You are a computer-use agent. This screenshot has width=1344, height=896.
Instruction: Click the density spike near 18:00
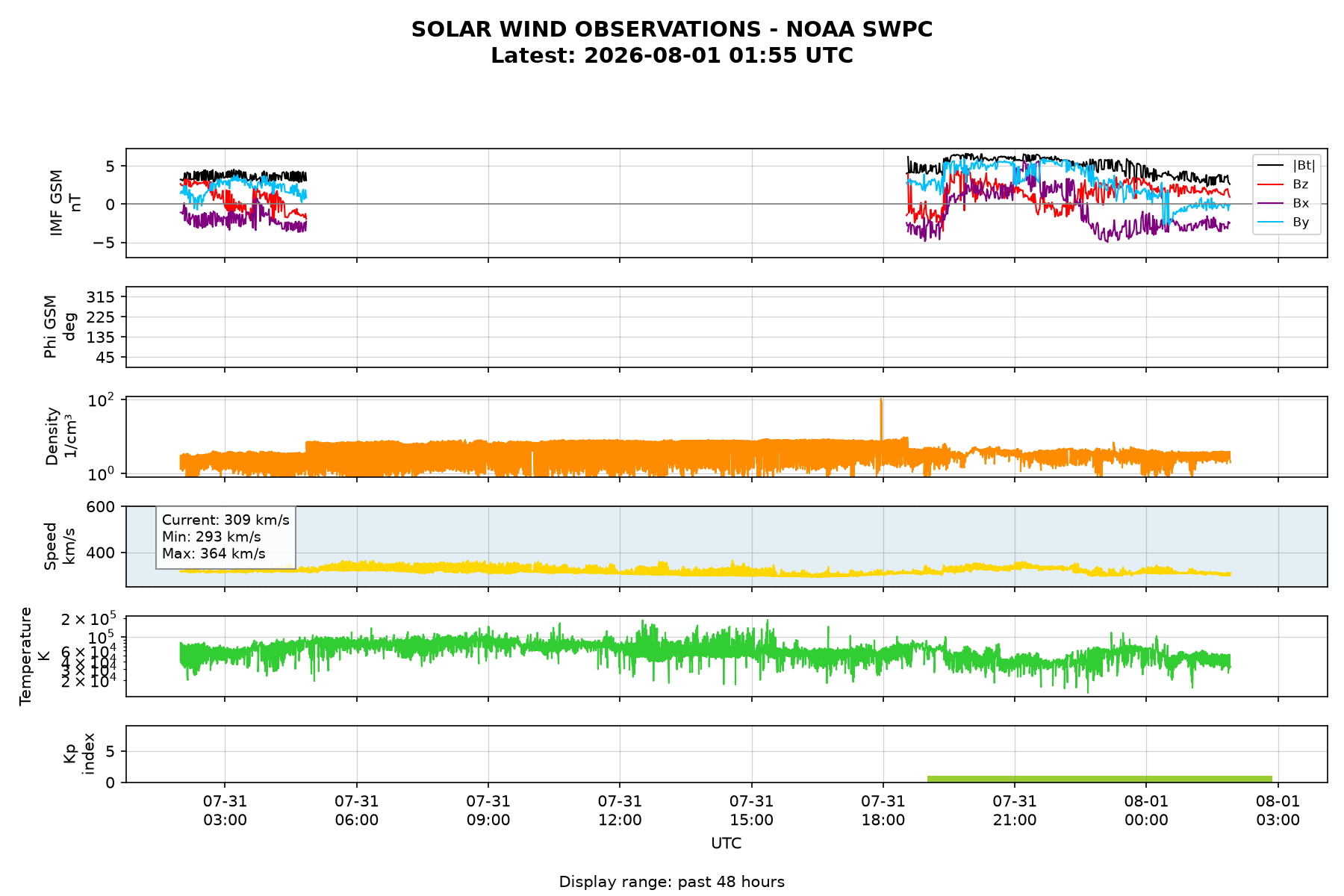click(881, 420)
